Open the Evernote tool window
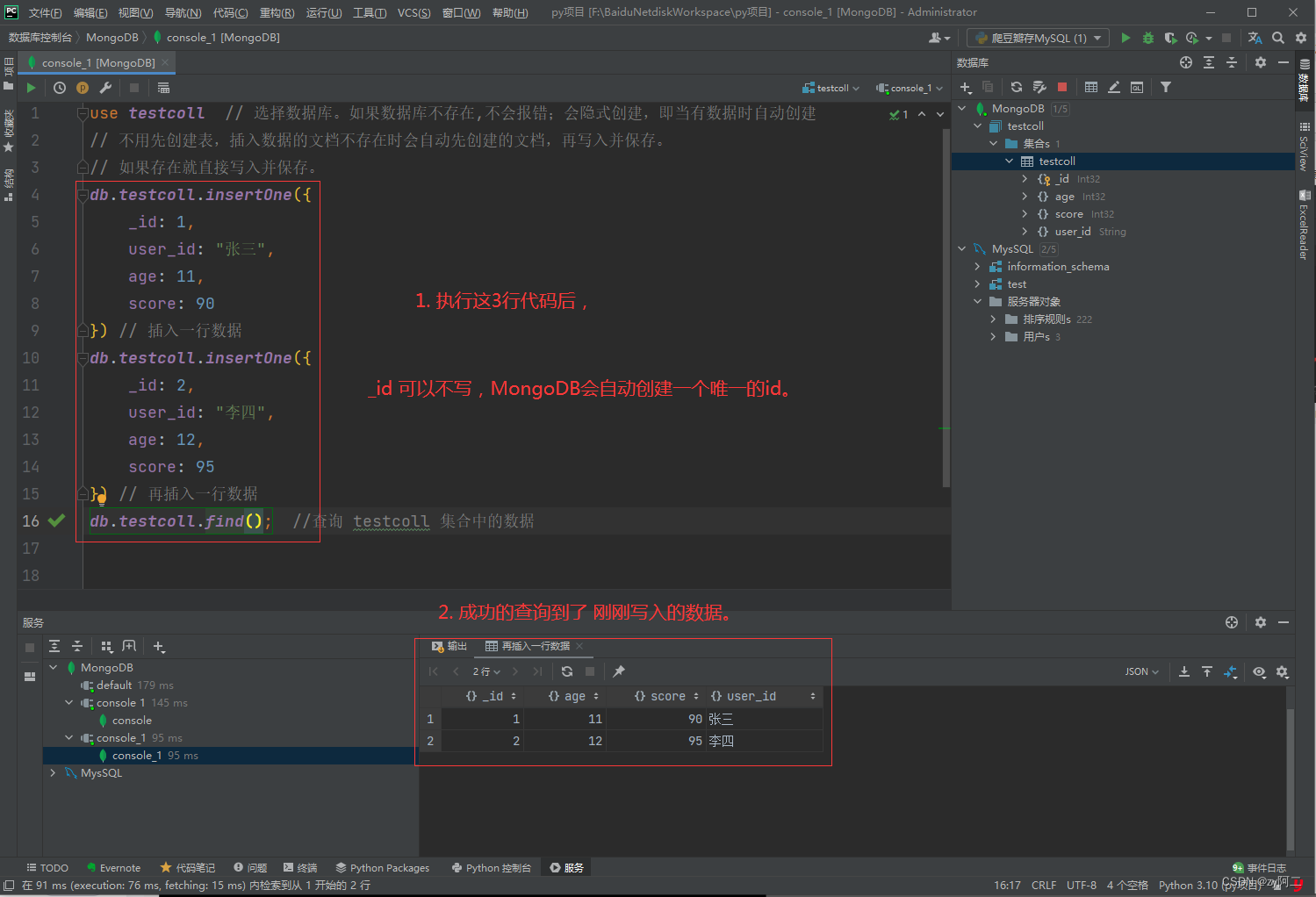Viewport: 1316px width, 897px height. tap(113, 868)
